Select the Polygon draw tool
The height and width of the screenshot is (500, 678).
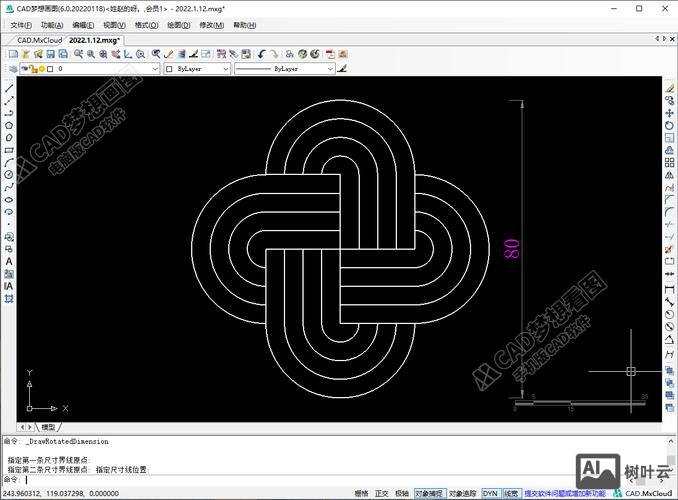[9, 125]
